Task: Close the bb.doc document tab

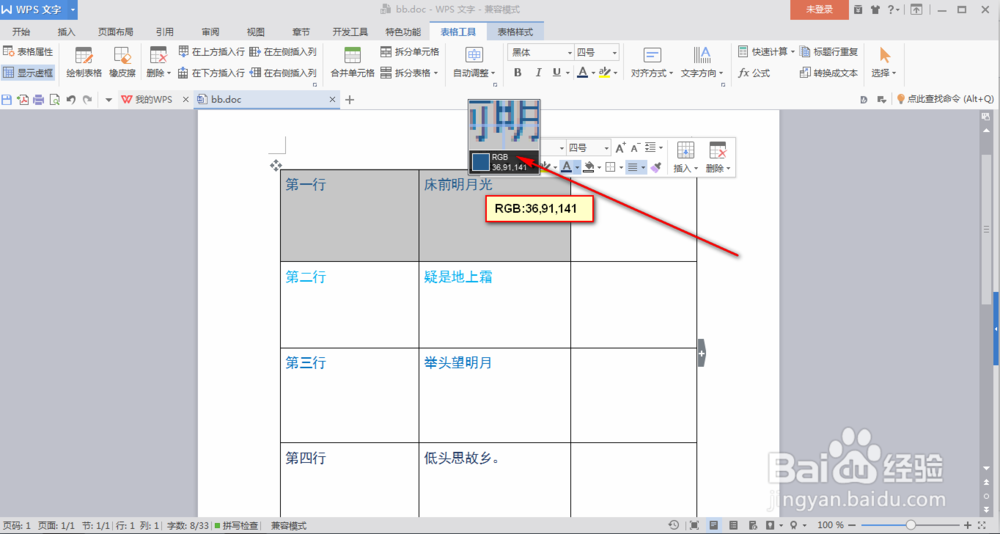Action: pos(332,100)
